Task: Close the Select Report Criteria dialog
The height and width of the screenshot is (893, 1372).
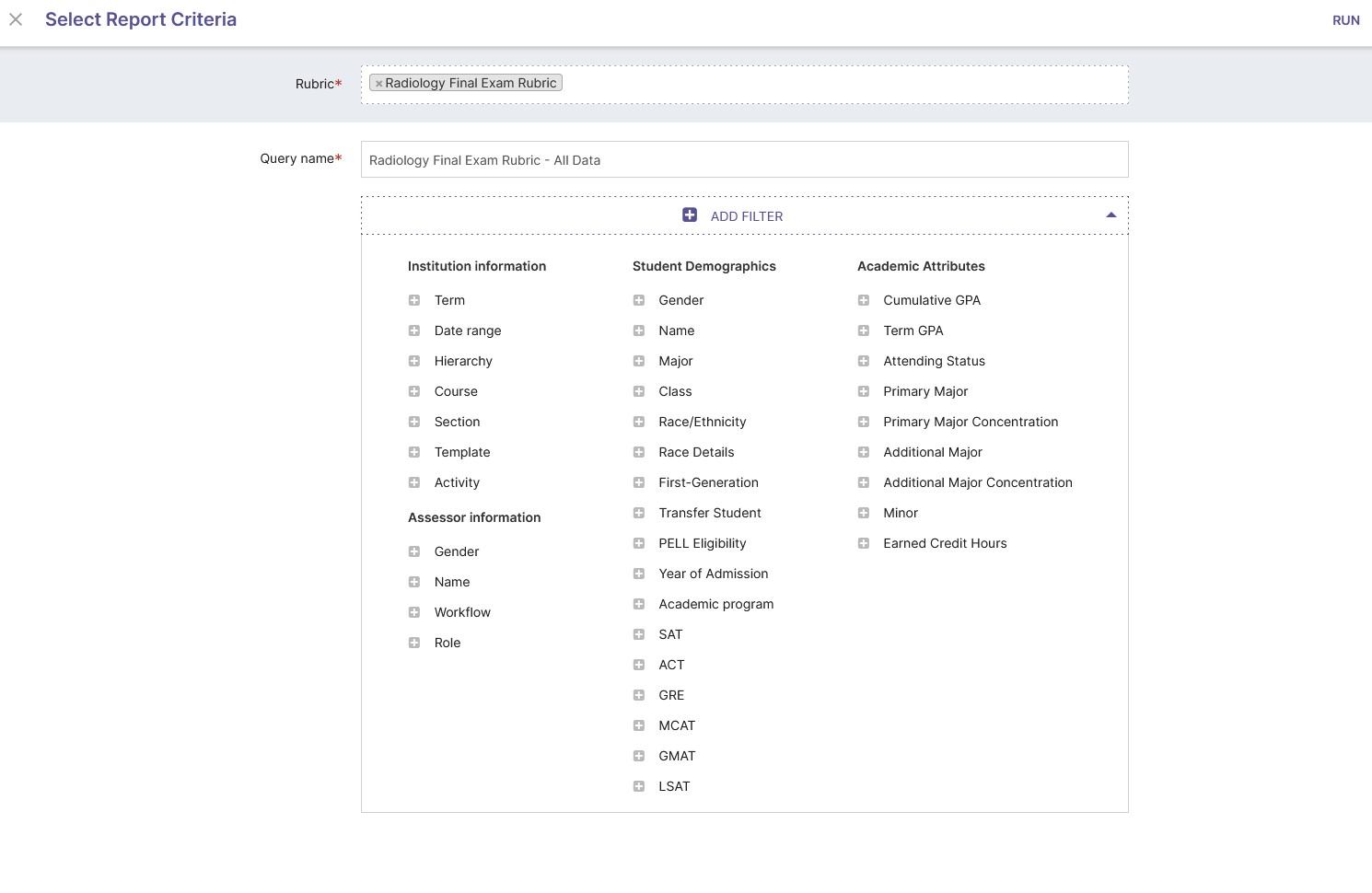Action: click(16, 19)
